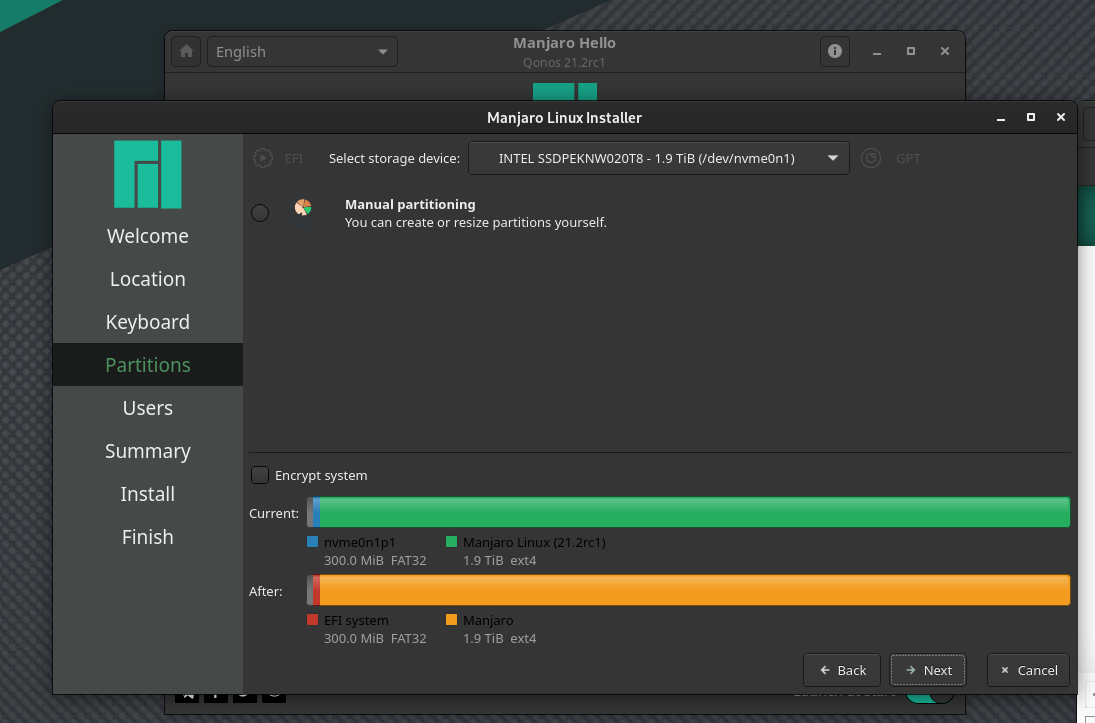Screen dimensions: 1095x723
Task: Select the Users step in the sidebar
Action: (x=147, y=408)
